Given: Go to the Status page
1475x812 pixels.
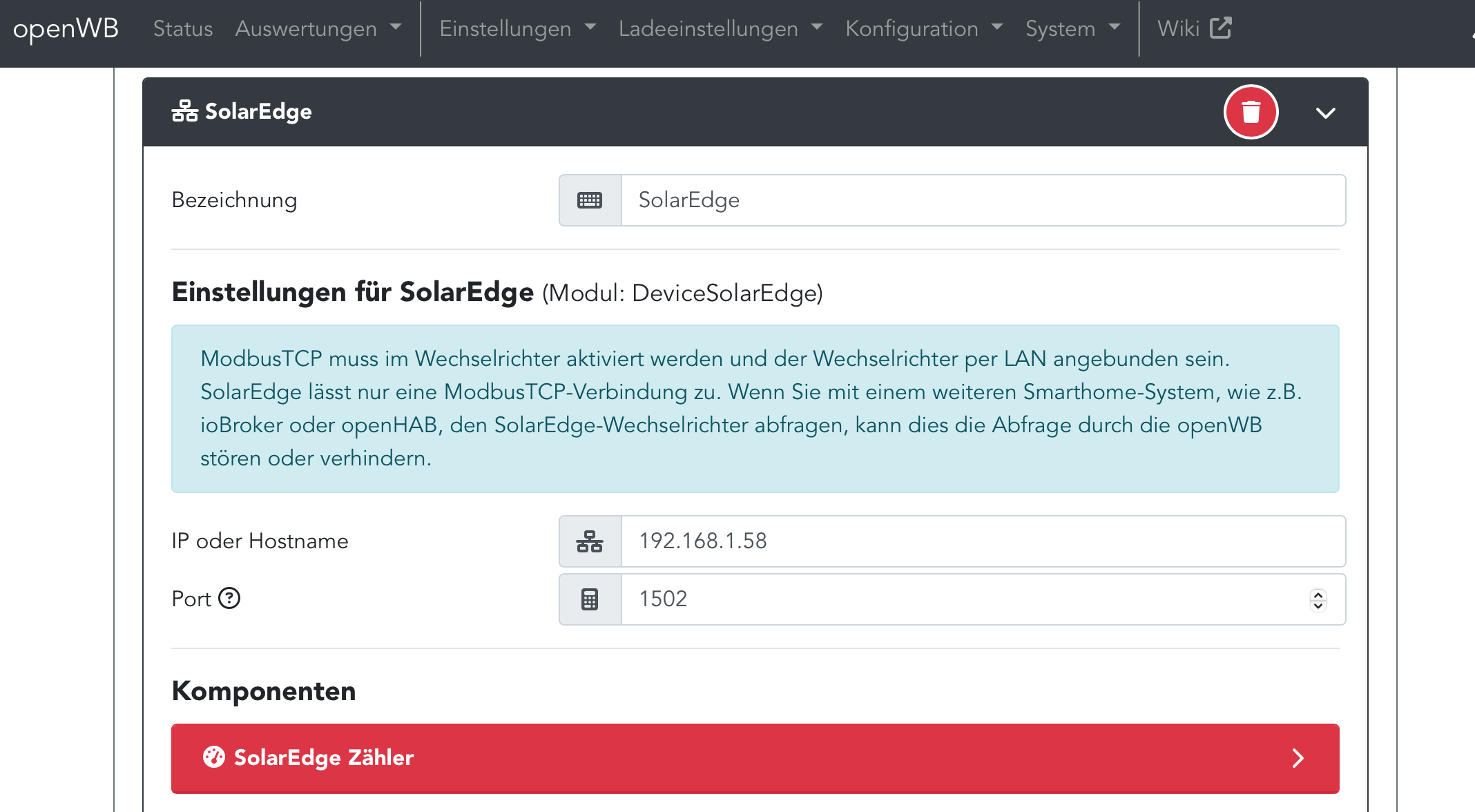Looking at the screenshot, I should pyautogui.click(x=182, y=28).
